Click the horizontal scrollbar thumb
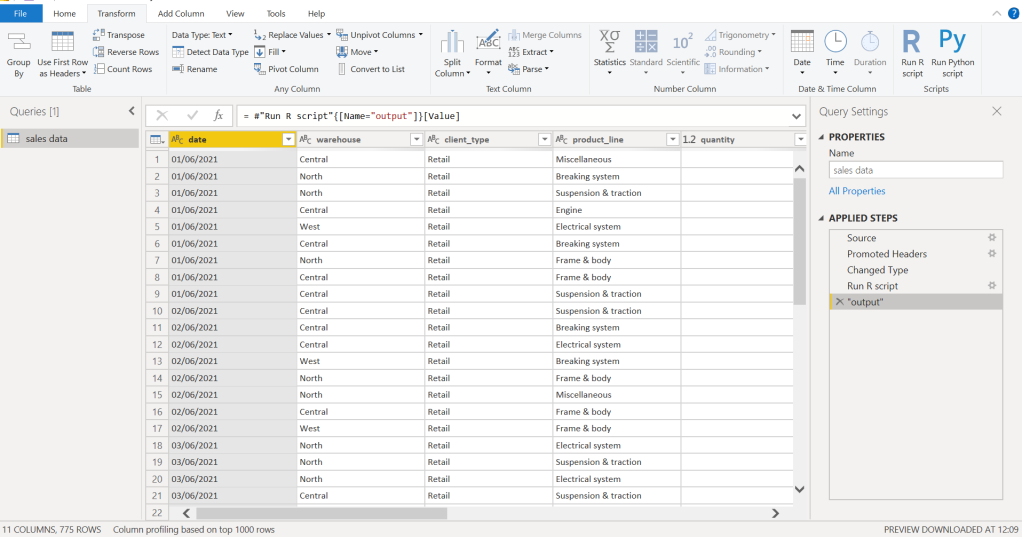 pos(321,514)
